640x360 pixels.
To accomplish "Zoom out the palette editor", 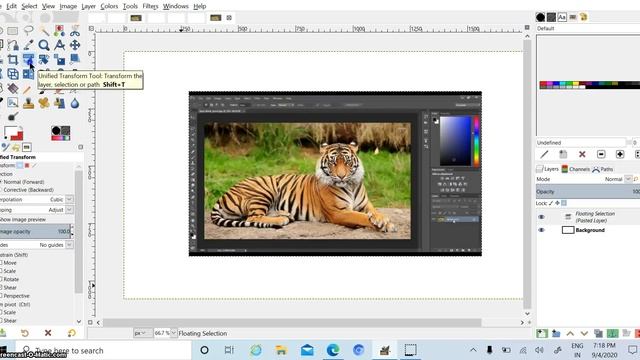I will (601, 154).
